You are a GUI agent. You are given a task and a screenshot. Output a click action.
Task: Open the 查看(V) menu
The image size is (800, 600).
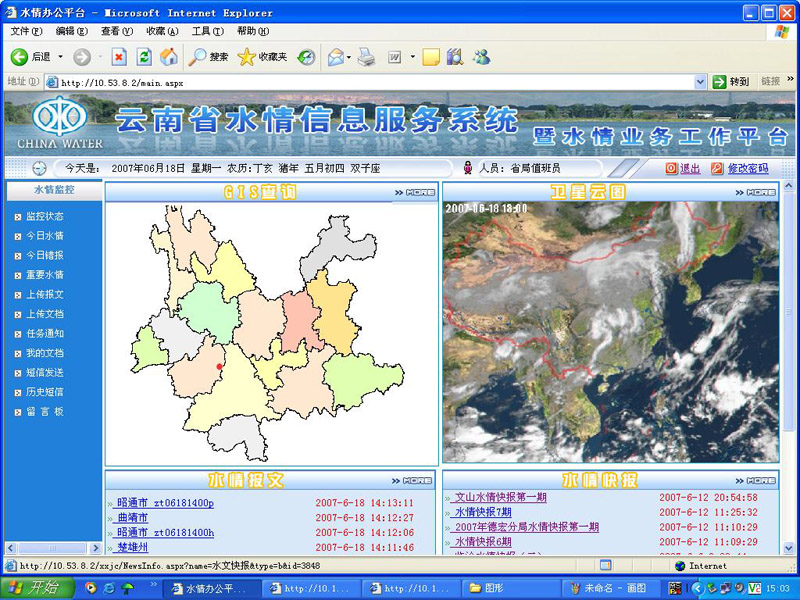(117, 31)
